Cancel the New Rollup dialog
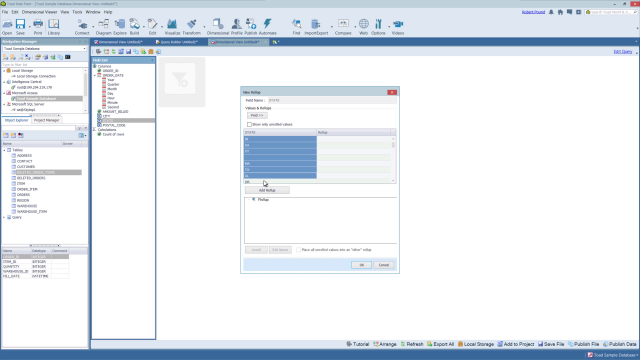 coord(384,265)
